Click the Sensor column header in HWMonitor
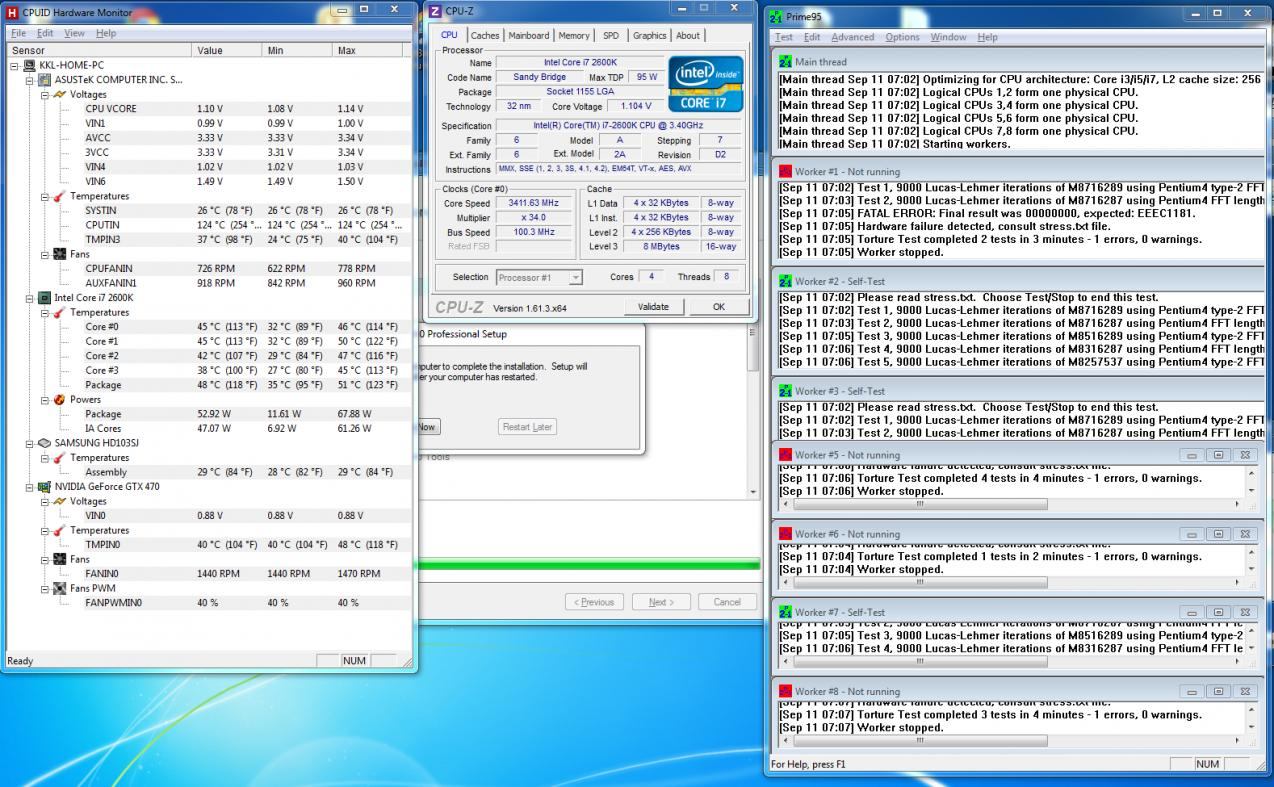 point(100,50)
